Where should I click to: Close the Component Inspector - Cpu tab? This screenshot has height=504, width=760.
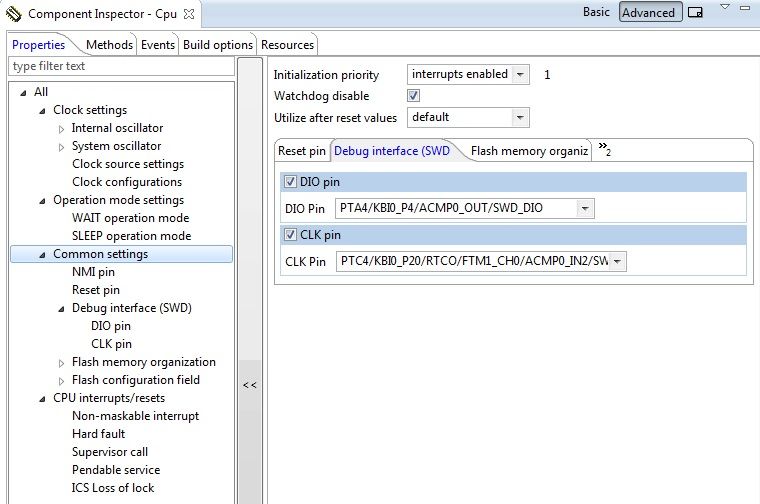pos(189,14)
